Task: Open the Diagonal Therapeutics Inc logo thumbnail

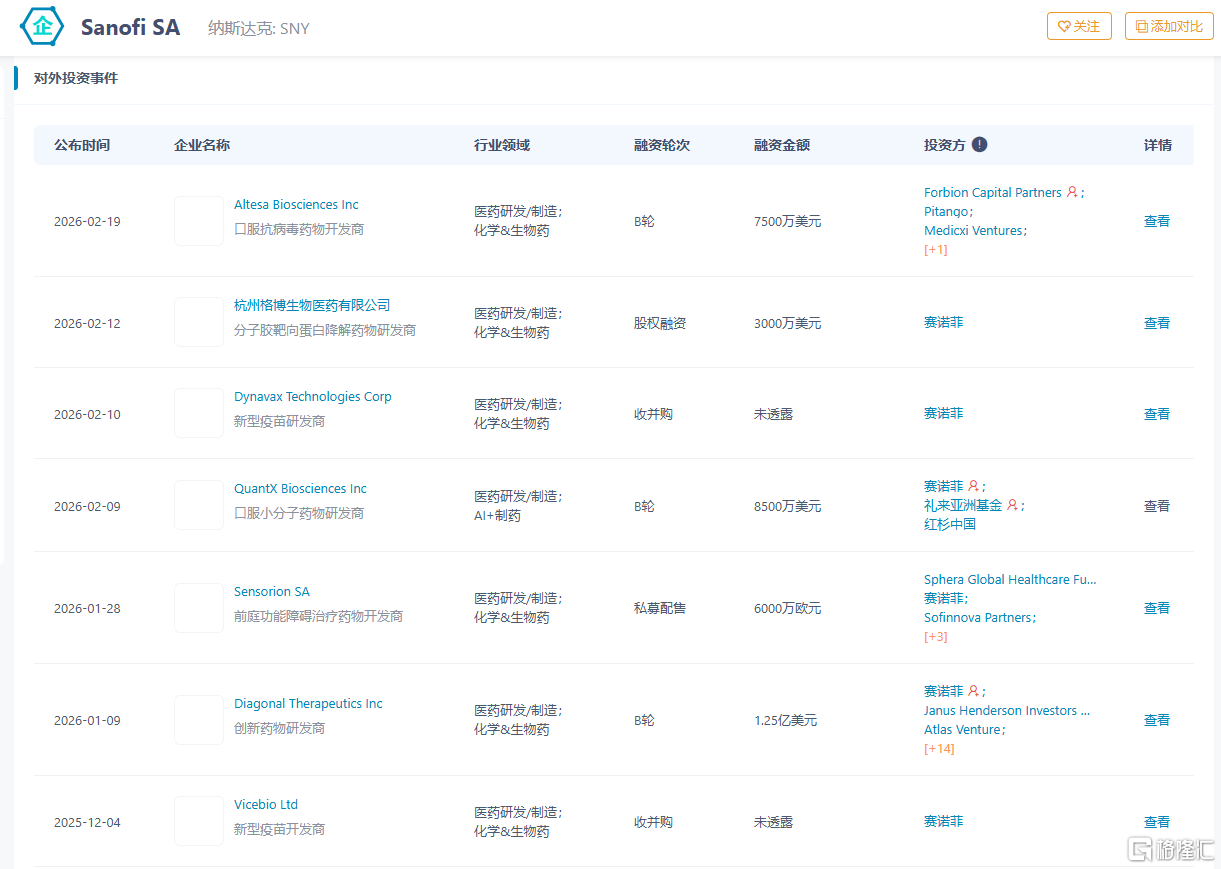Action: pyautogui.click(x=199, y=720)
